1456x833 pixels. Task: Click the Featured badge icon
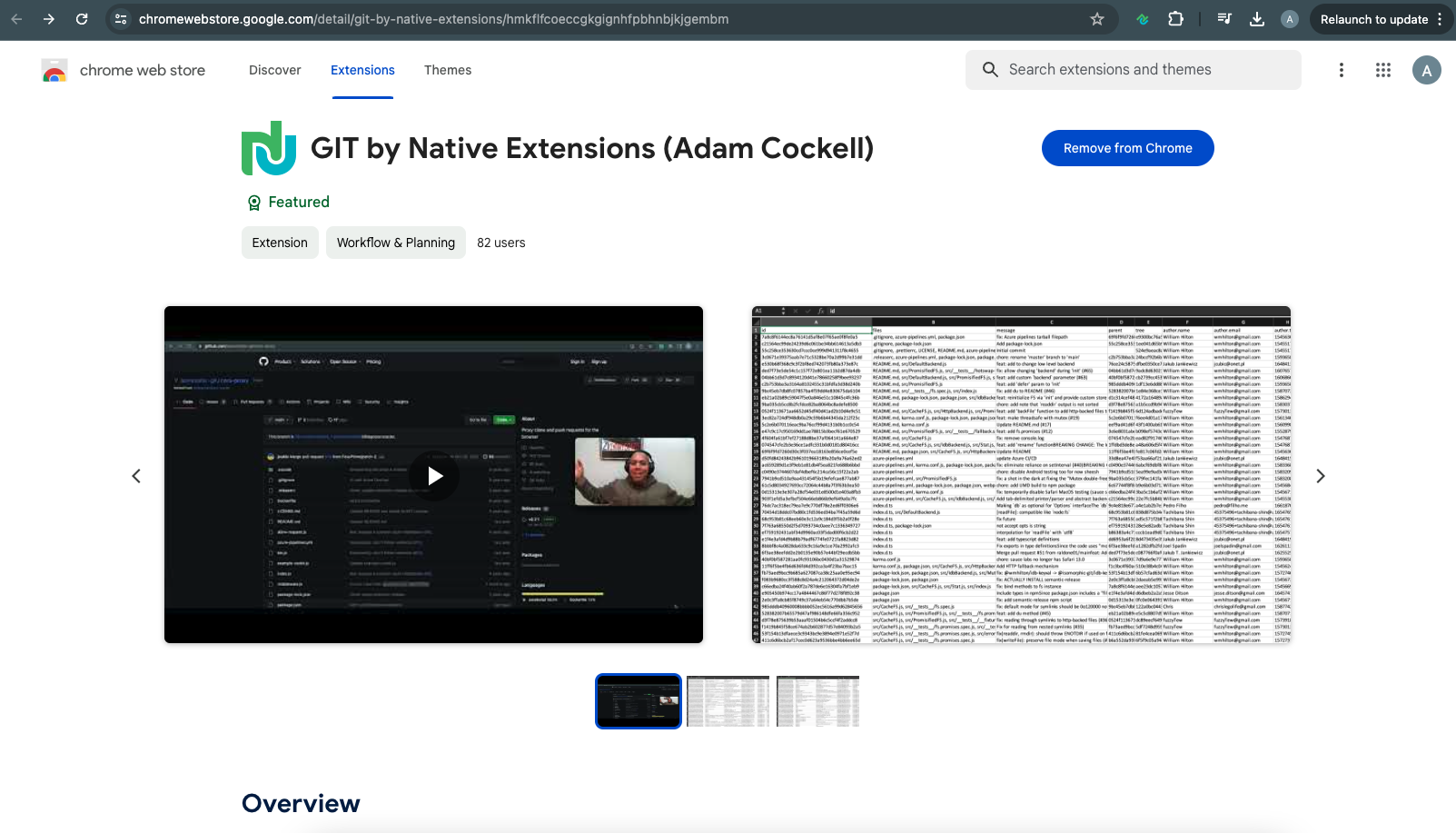tap(253, 203)
